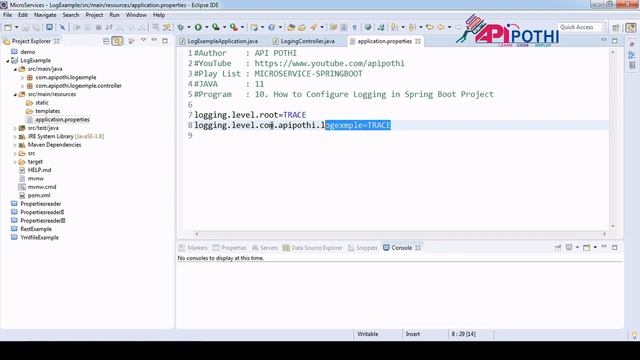The width and height of the screenshot is (640, 360).
Task: Open the External Tools dropdown arrow
Action: [x=242, y=27]
